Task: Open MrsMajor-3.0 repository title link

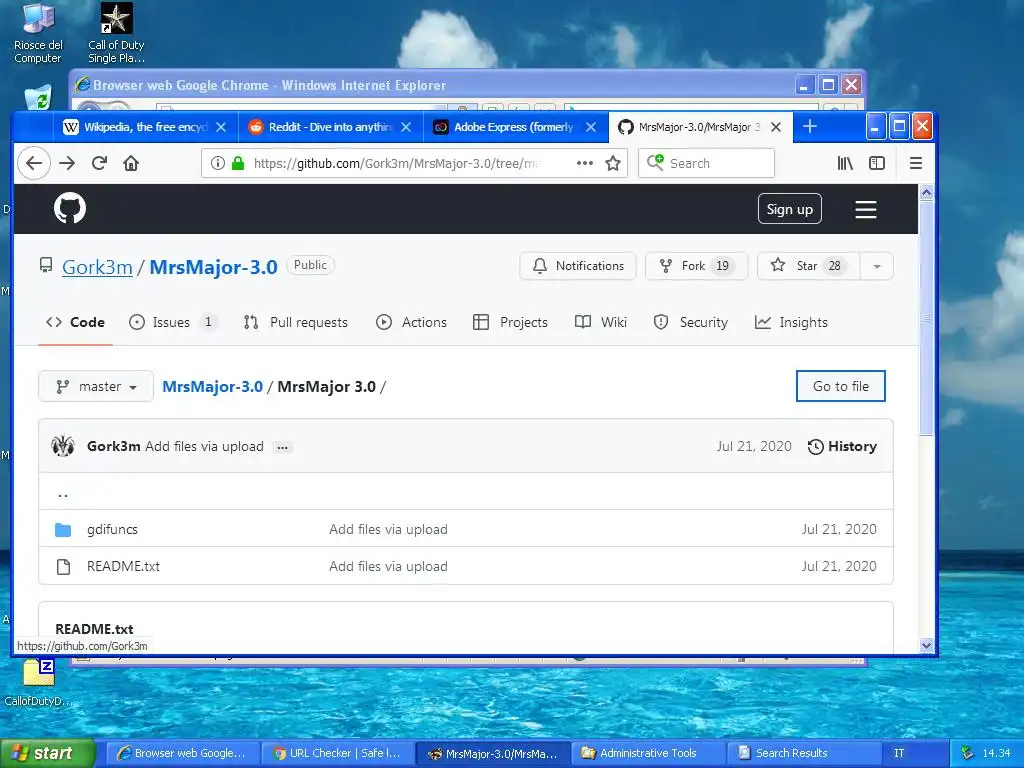Action: pos(214,267)
